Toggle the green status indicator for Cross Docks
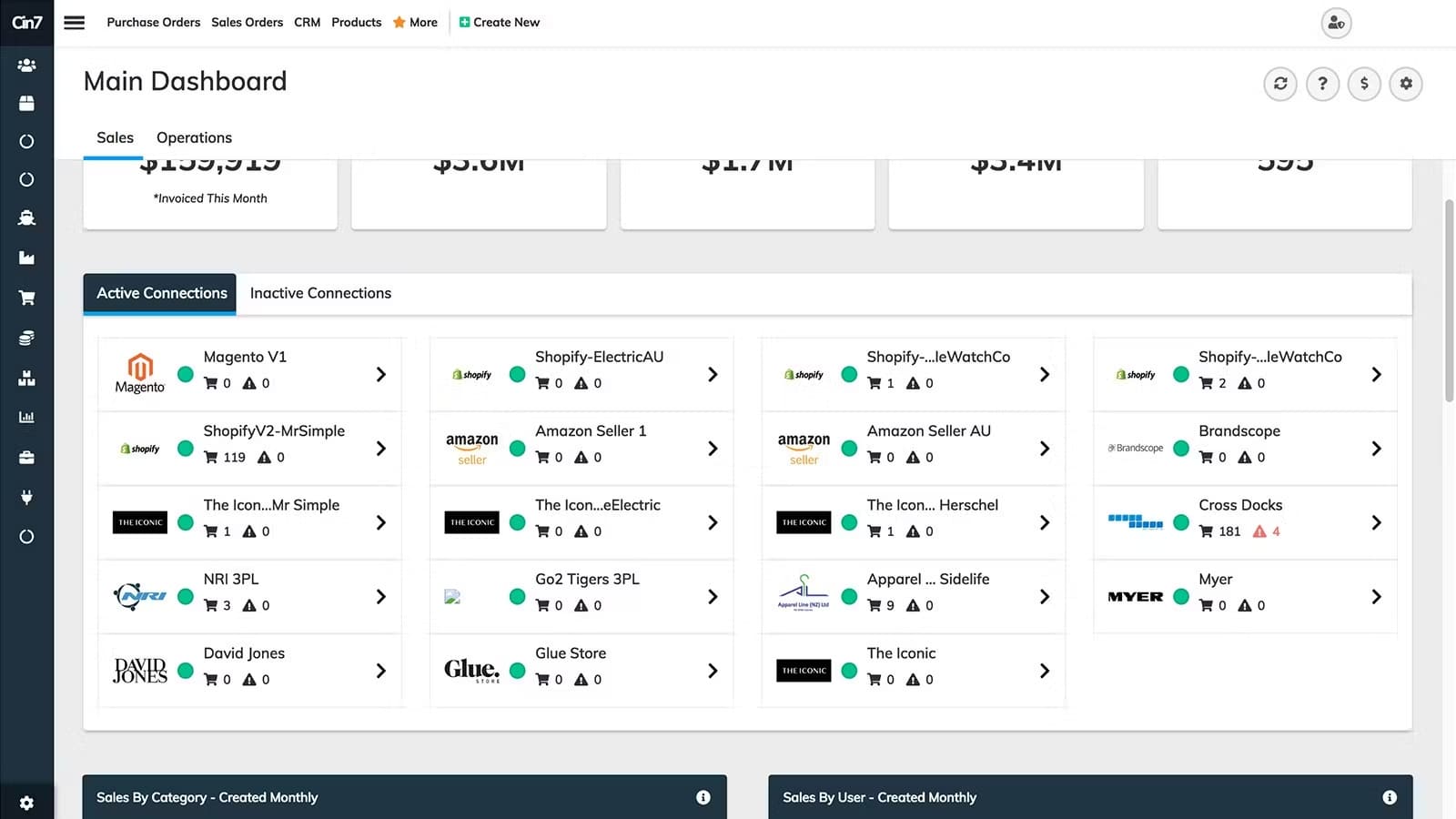Viewport: 1456px width, 819px height. 1181,522
